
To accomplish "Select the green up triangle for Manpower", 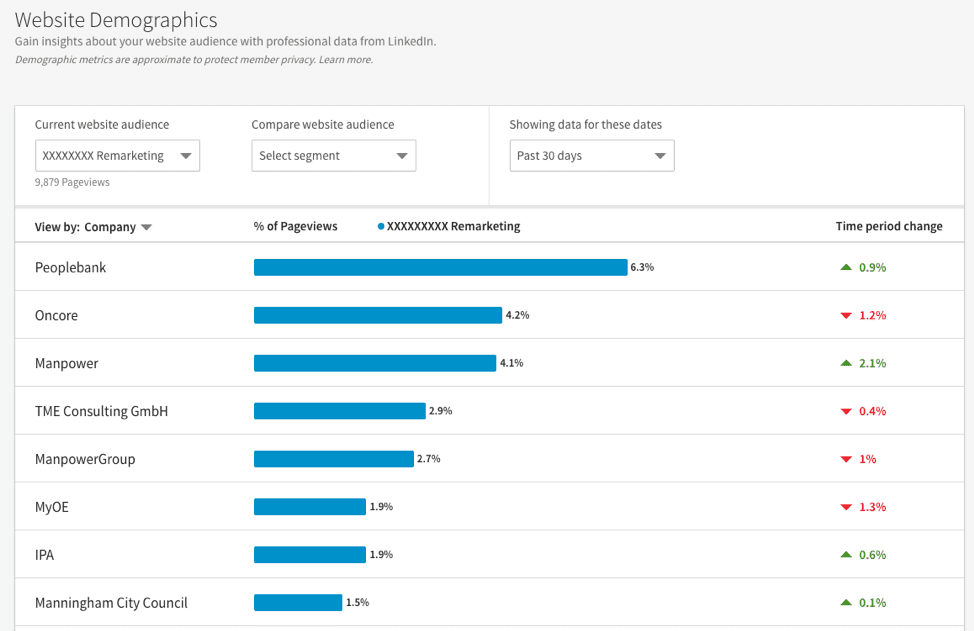I will pos(846,363).
